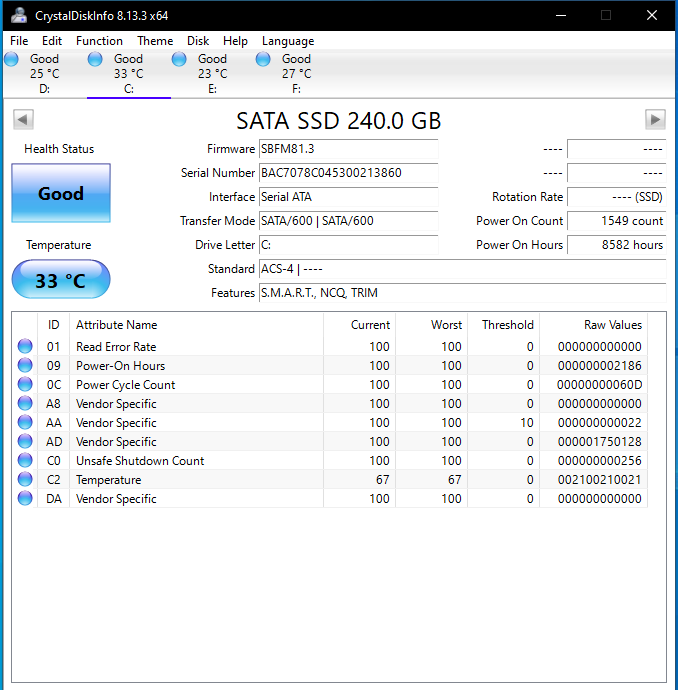Click raw value 00000000060D
Viewport: 678px width, 690px height.
(600, 385)
